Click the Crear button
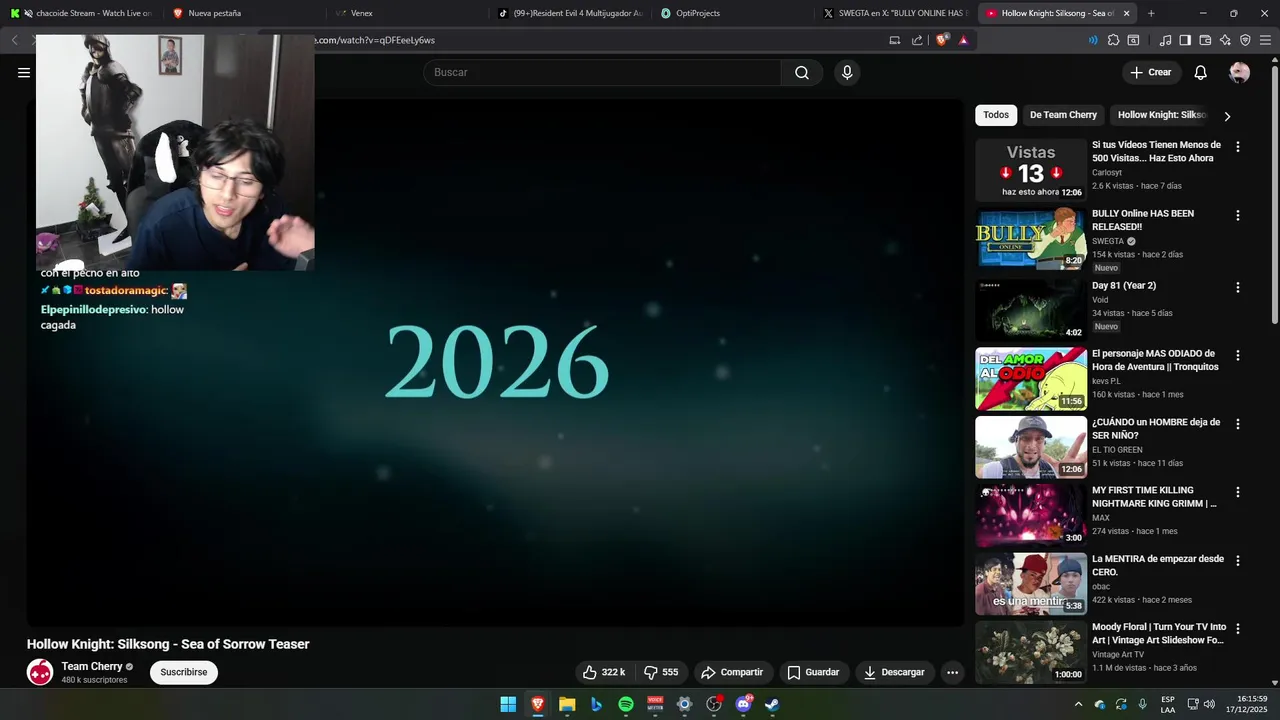This screenshot has height=720, width=1280. click(1151, 72)
